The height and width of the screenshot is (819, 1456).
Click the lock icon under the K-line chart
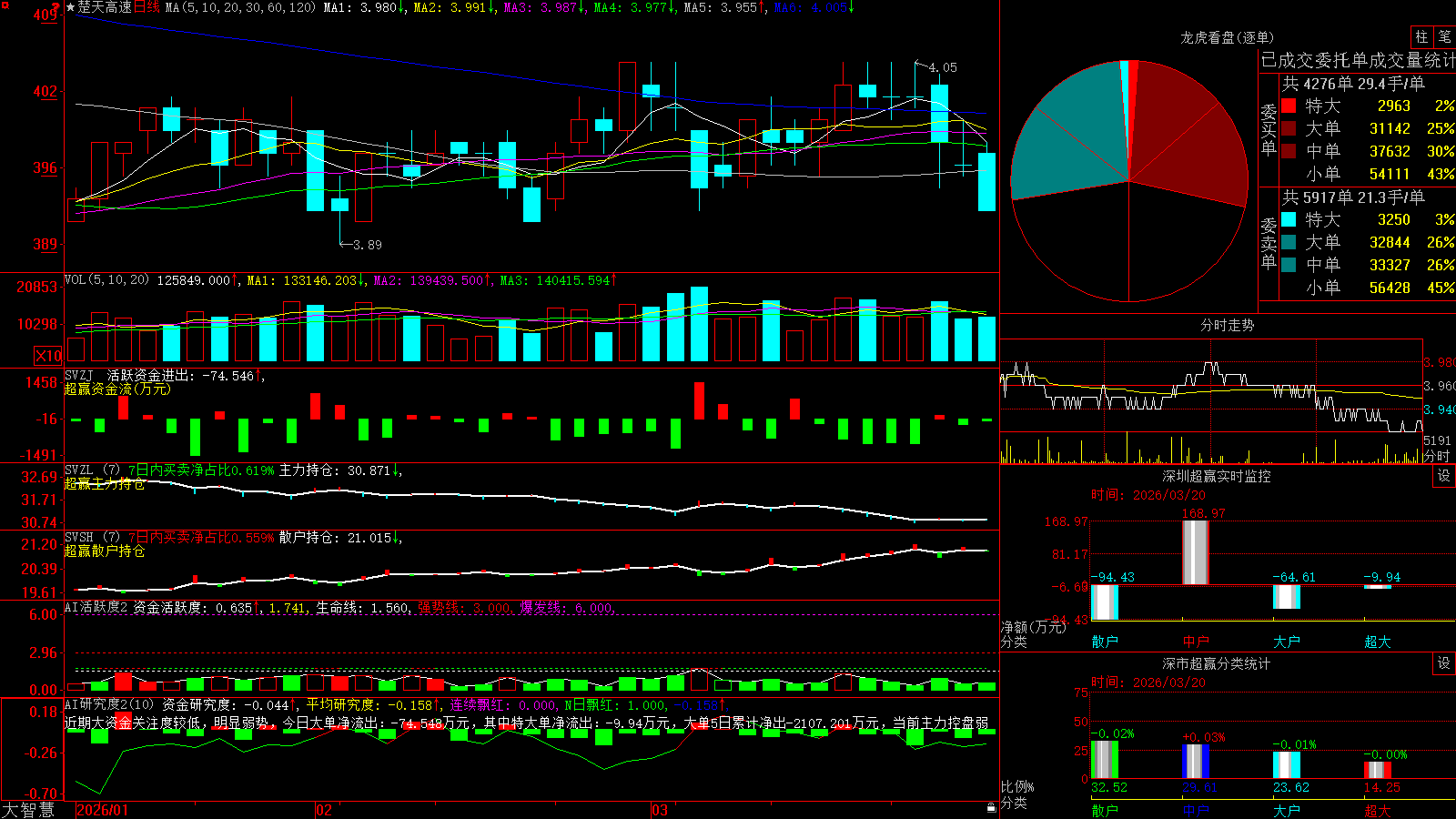(991, 807)
